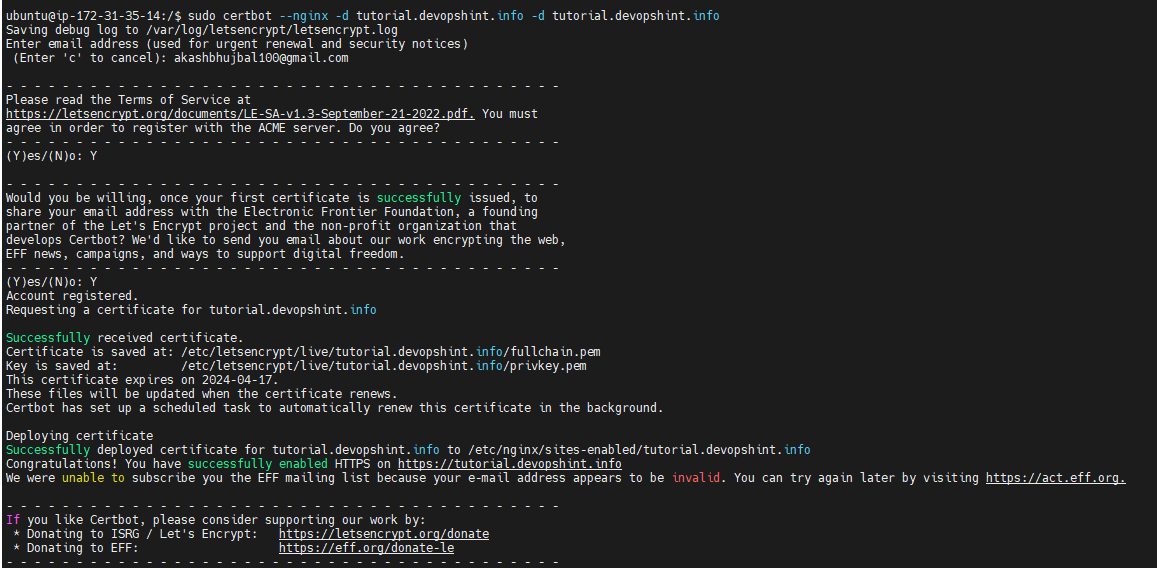
Task: Click the 'Congratulations!' text
Action: pyautogui.click(x=62, y=464)
